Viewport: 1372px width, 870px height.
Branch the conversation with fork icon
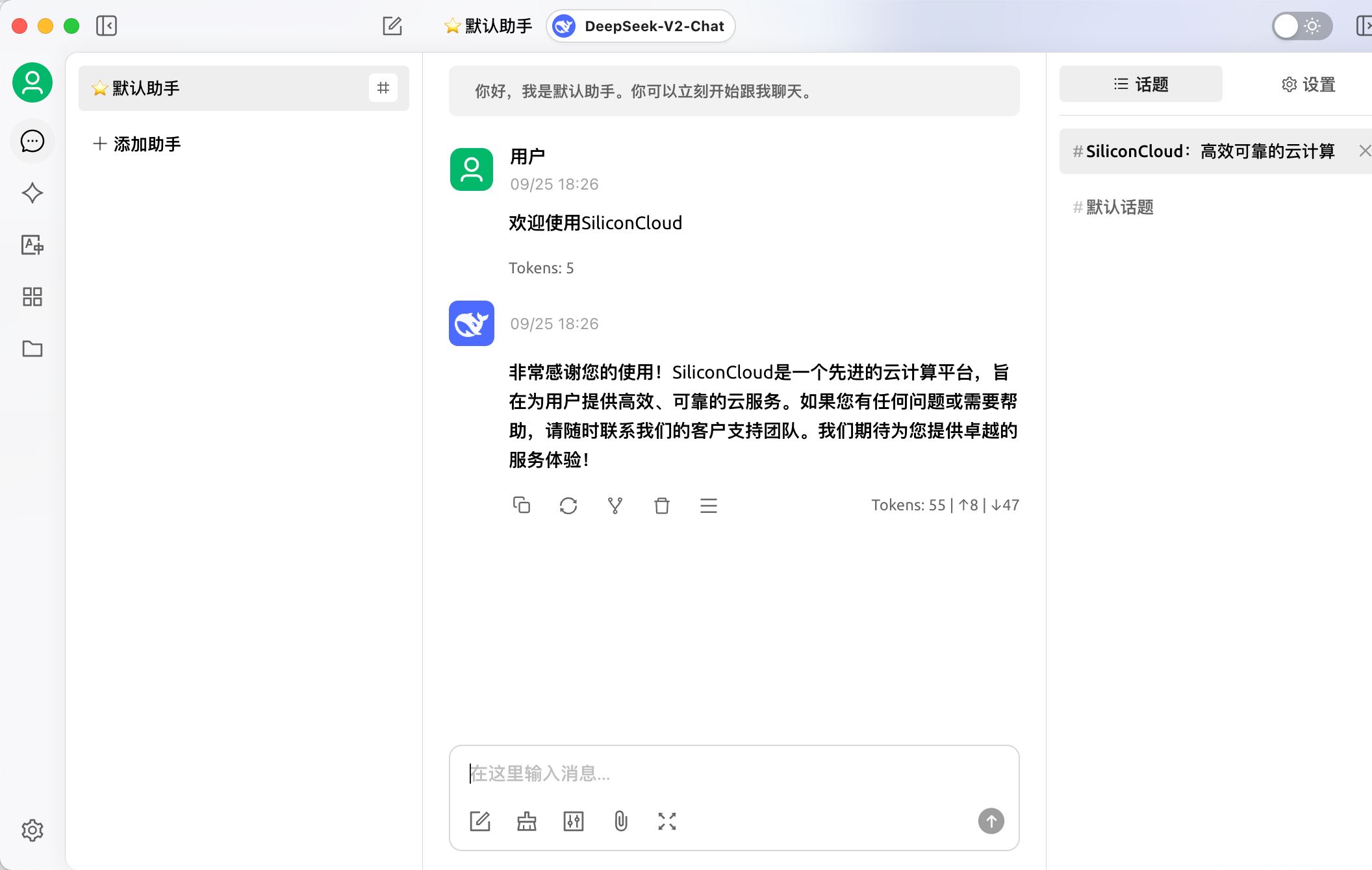point(615,505)
